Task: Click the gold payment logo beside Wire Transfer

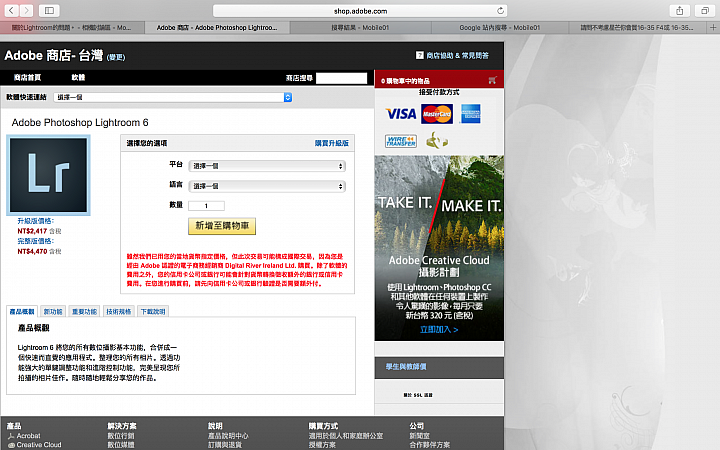Action: [437, 140]
